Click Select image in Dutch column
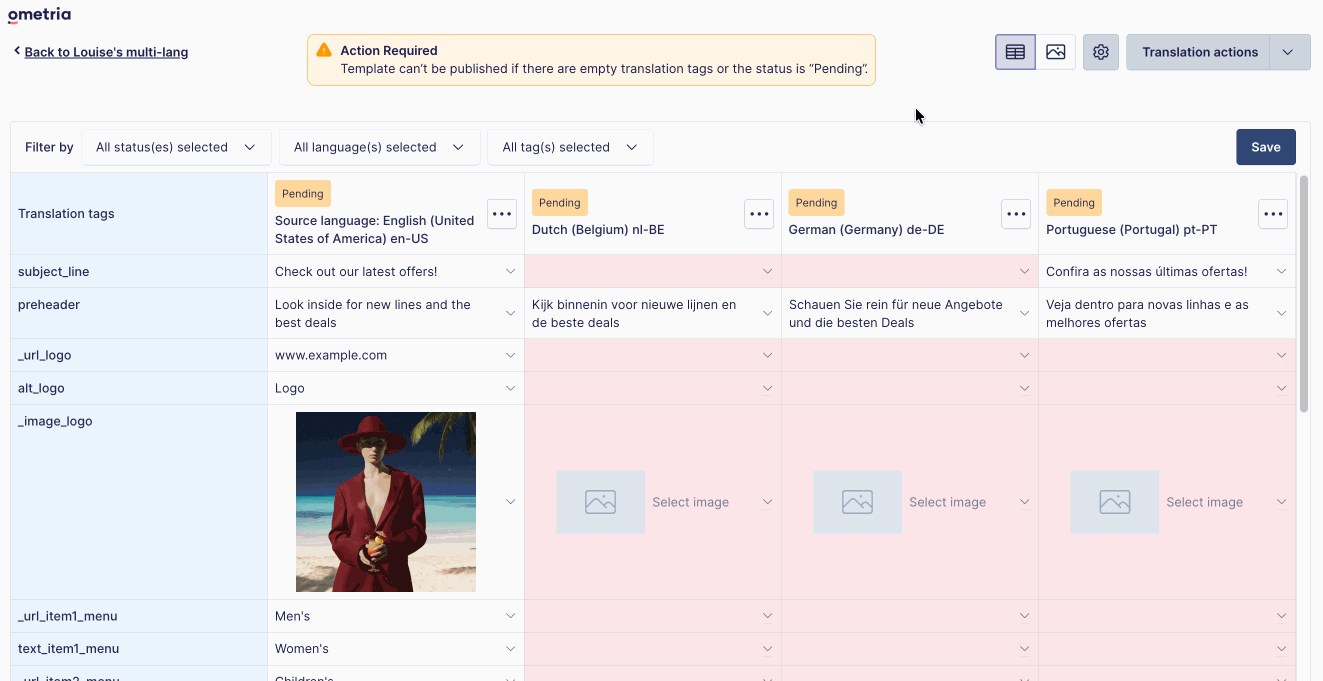Screen dimensions: 1323x681 point(690,502)
